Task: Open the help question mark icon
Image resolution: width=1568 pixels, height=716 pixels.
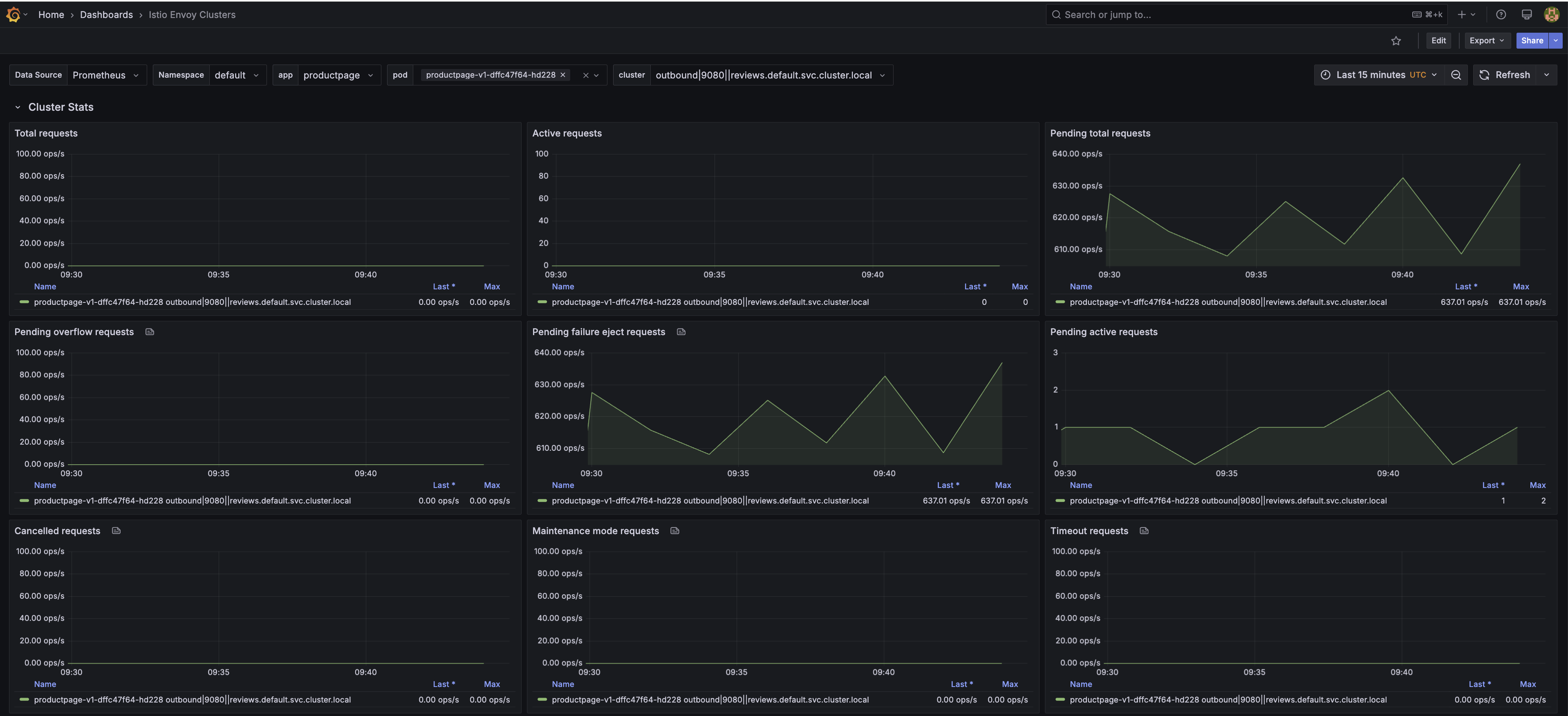Action: (x=1501, y=15)
